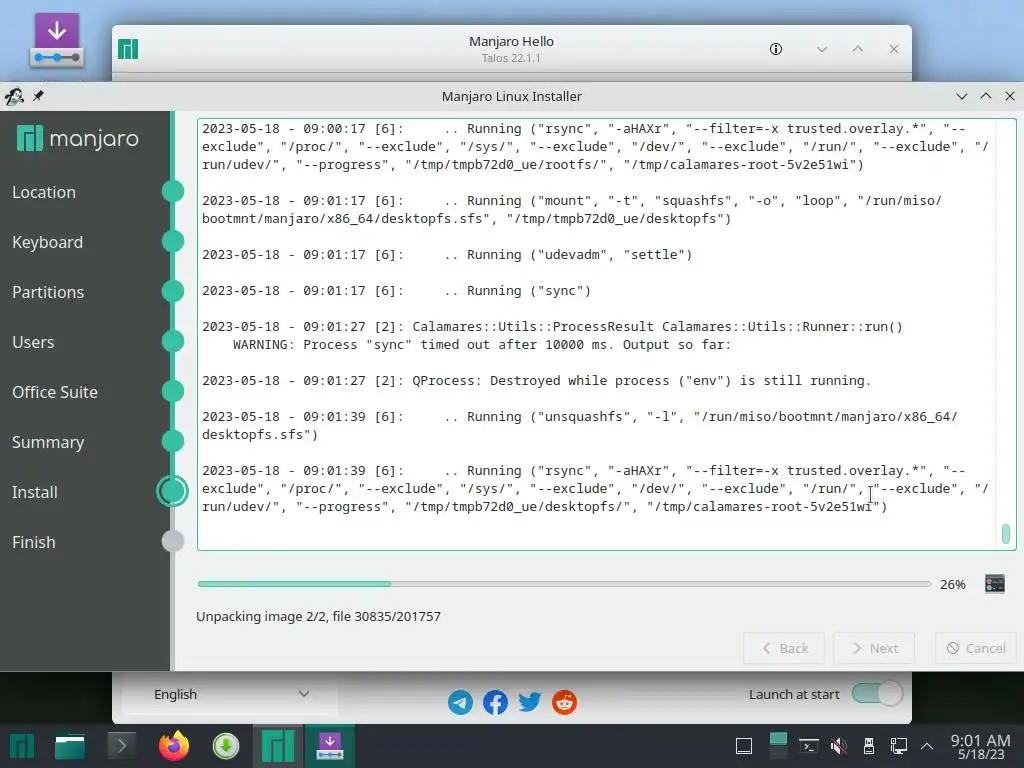Viewport: 1024px width, 768px height.
Task: Select the Keyboard step in sidebar
Action: pyautogui.click(x=48, y=242)
